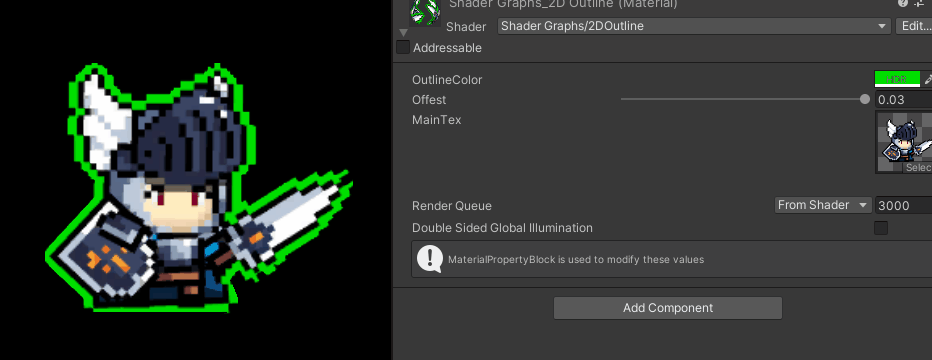Click the Render Queue value field 3000
932x360 pixels.
(x=903, y=206)
